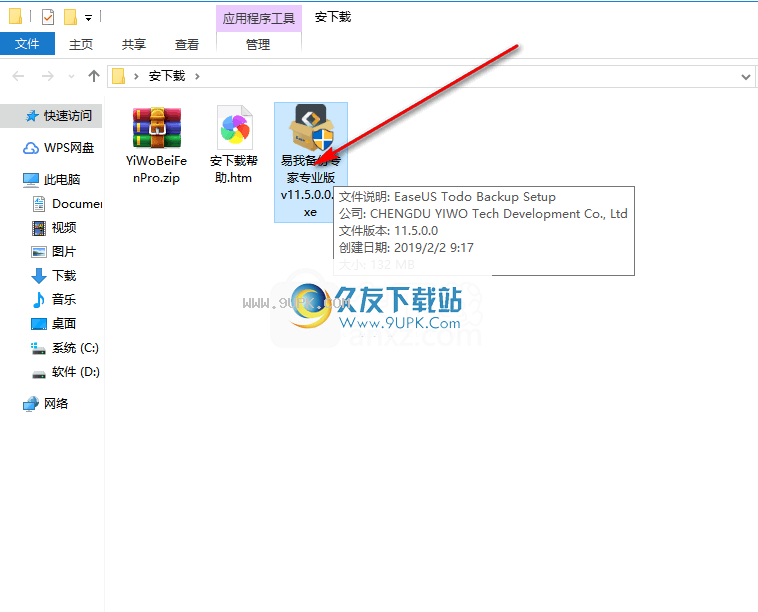Click the 桌面 desktop icon
The height and width of the screenshot is (612, 758).
(x=39, y=324)
